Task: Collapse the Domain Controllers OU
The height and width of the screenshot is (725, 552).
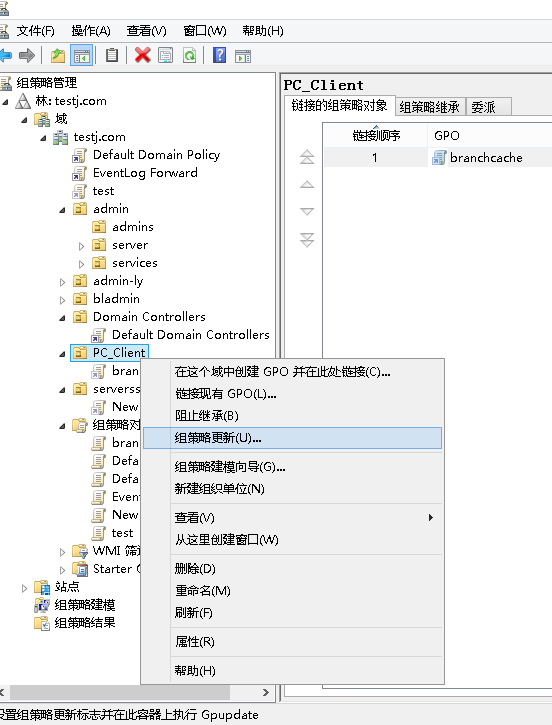Action: pos(62,319)
